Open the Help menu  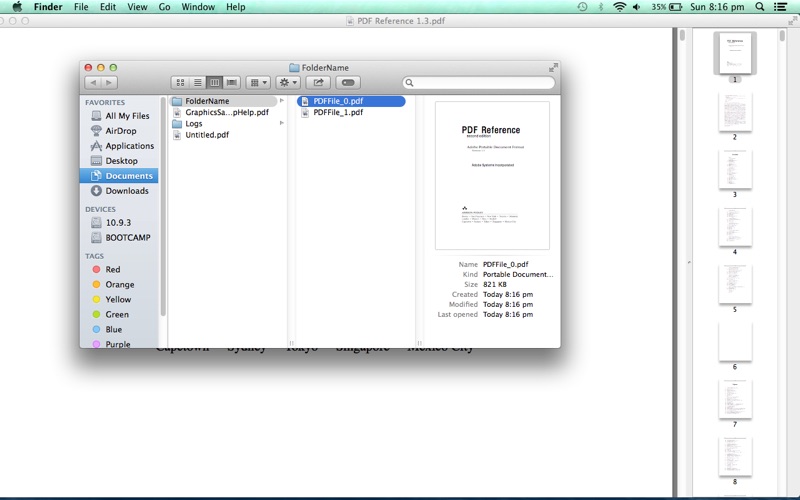236,7
